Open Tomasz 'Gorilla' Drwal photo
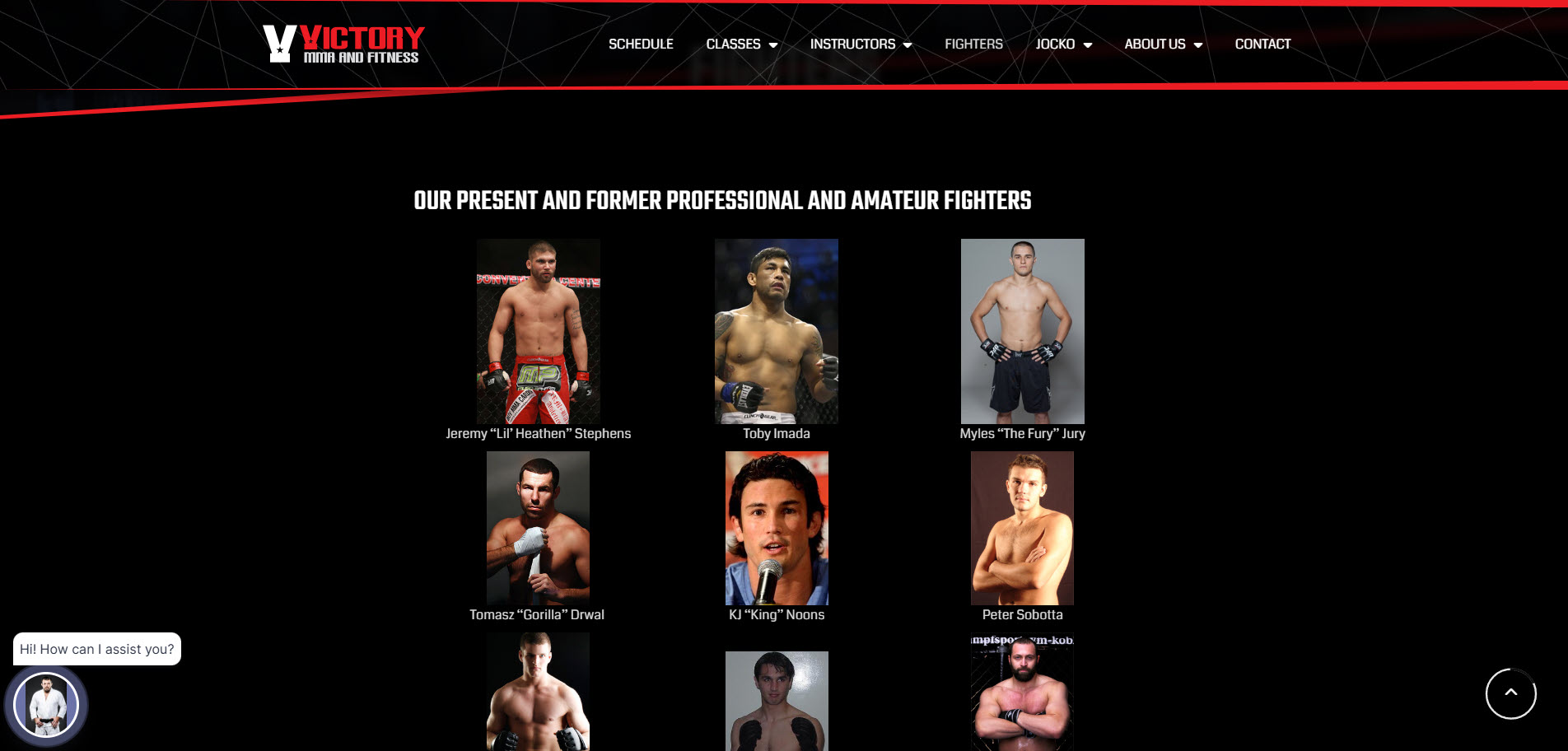Screen dimensions: 1568x751 pyautogui.click(x=538, y=528)
